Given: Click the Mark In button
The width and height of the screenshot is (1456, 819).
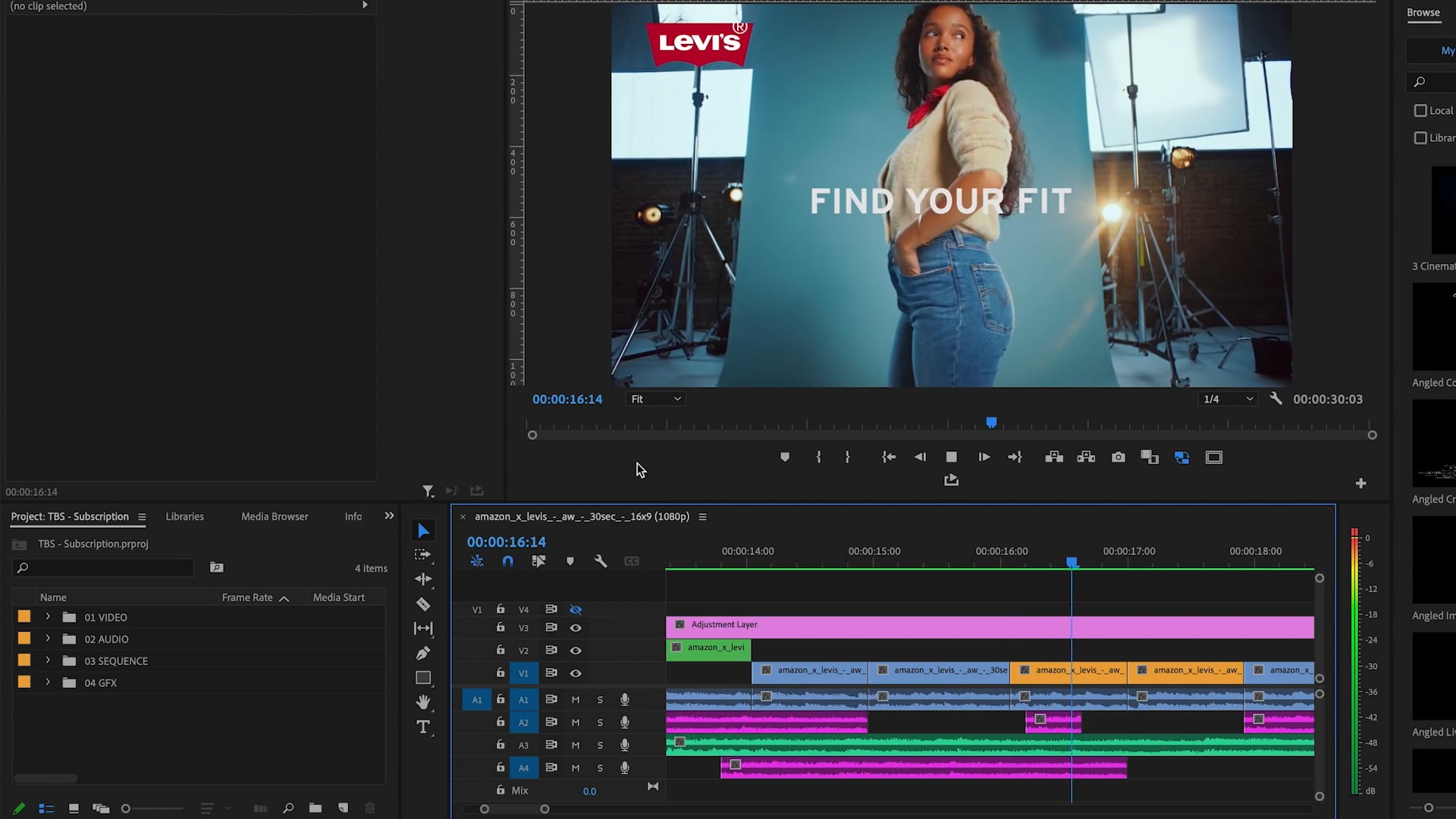Looking at the screenshot, I should coord(818,457).
